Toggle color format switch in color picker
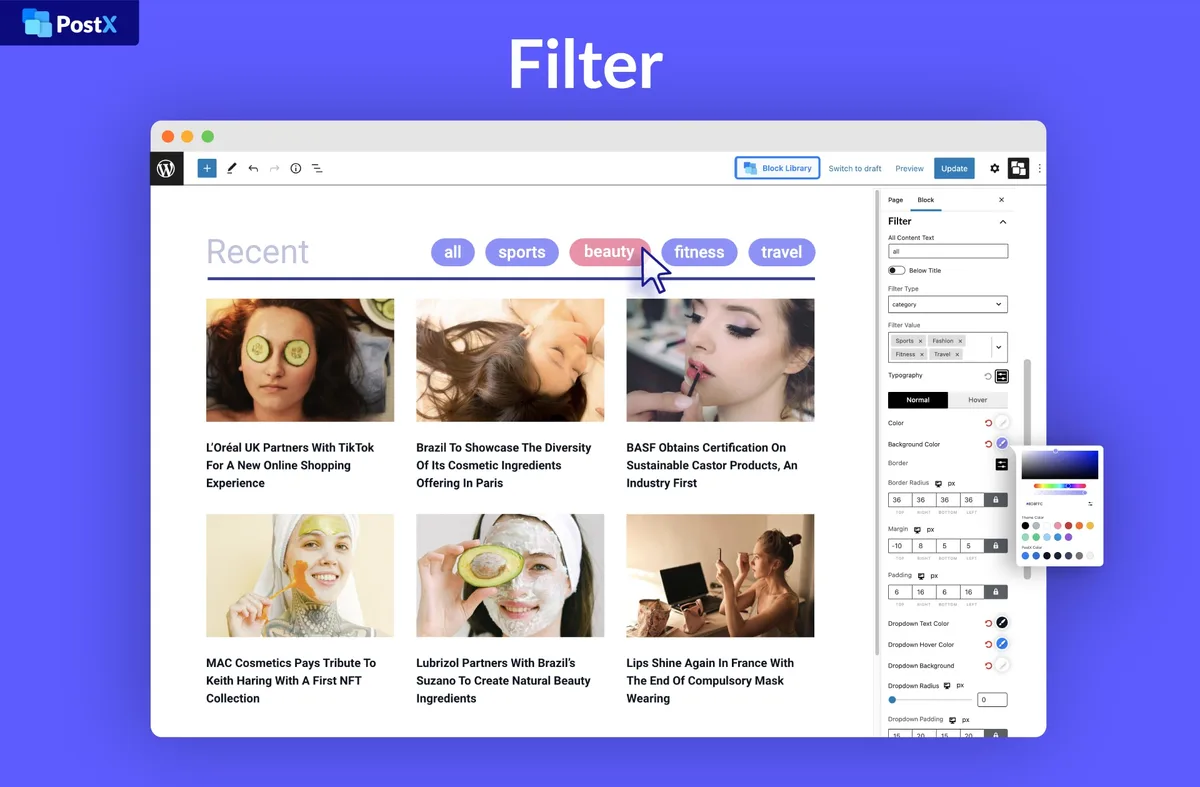Screen dimensions: 1200x787 click(1090, 503)
